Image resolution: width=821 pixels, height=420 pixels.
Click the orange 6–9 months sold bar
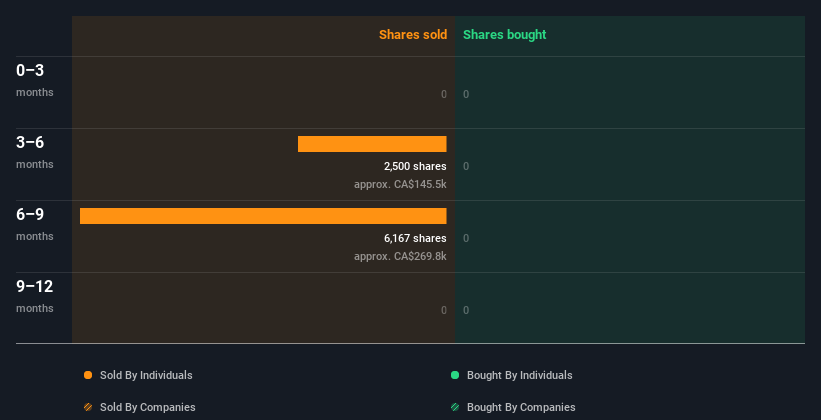coord(263,216)
